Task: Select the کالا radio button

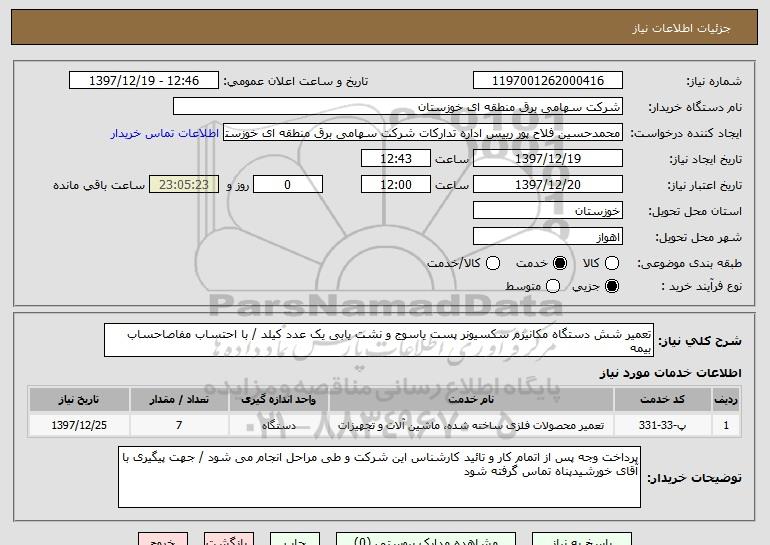Action: pyautogui.click(x=613, y=263)
